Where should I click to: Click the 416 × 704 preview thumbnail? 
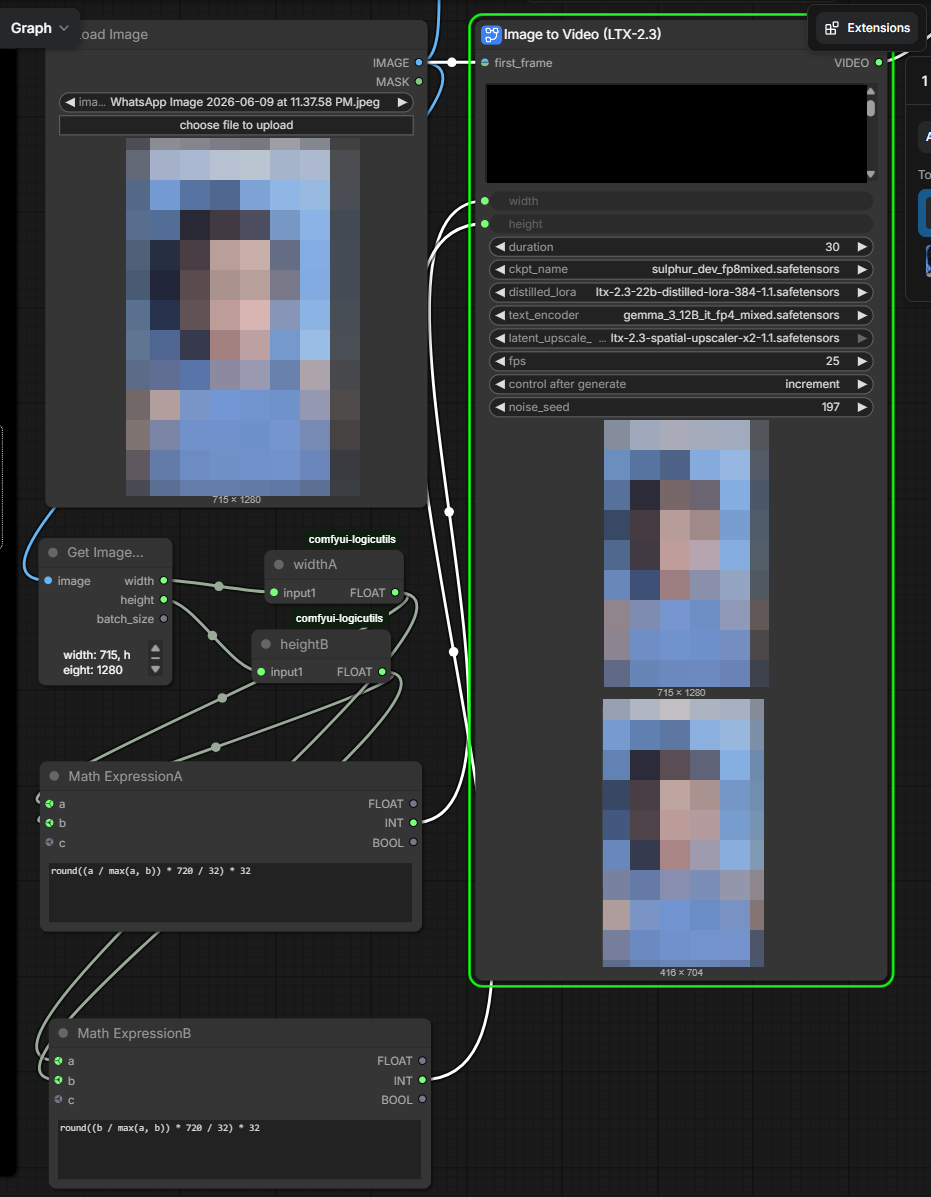point(683,833)
